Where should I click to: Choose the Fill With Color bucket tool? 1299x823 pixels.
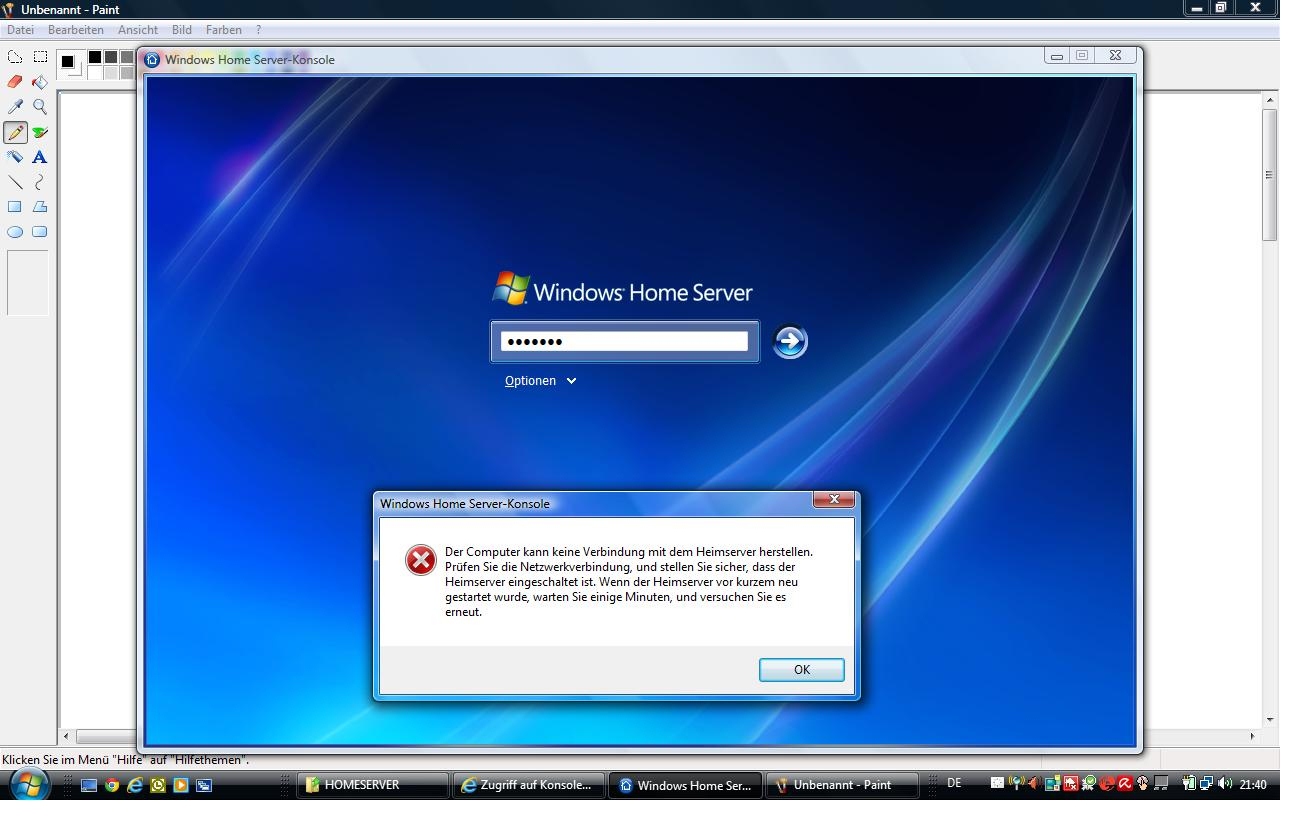click(40, 82)
